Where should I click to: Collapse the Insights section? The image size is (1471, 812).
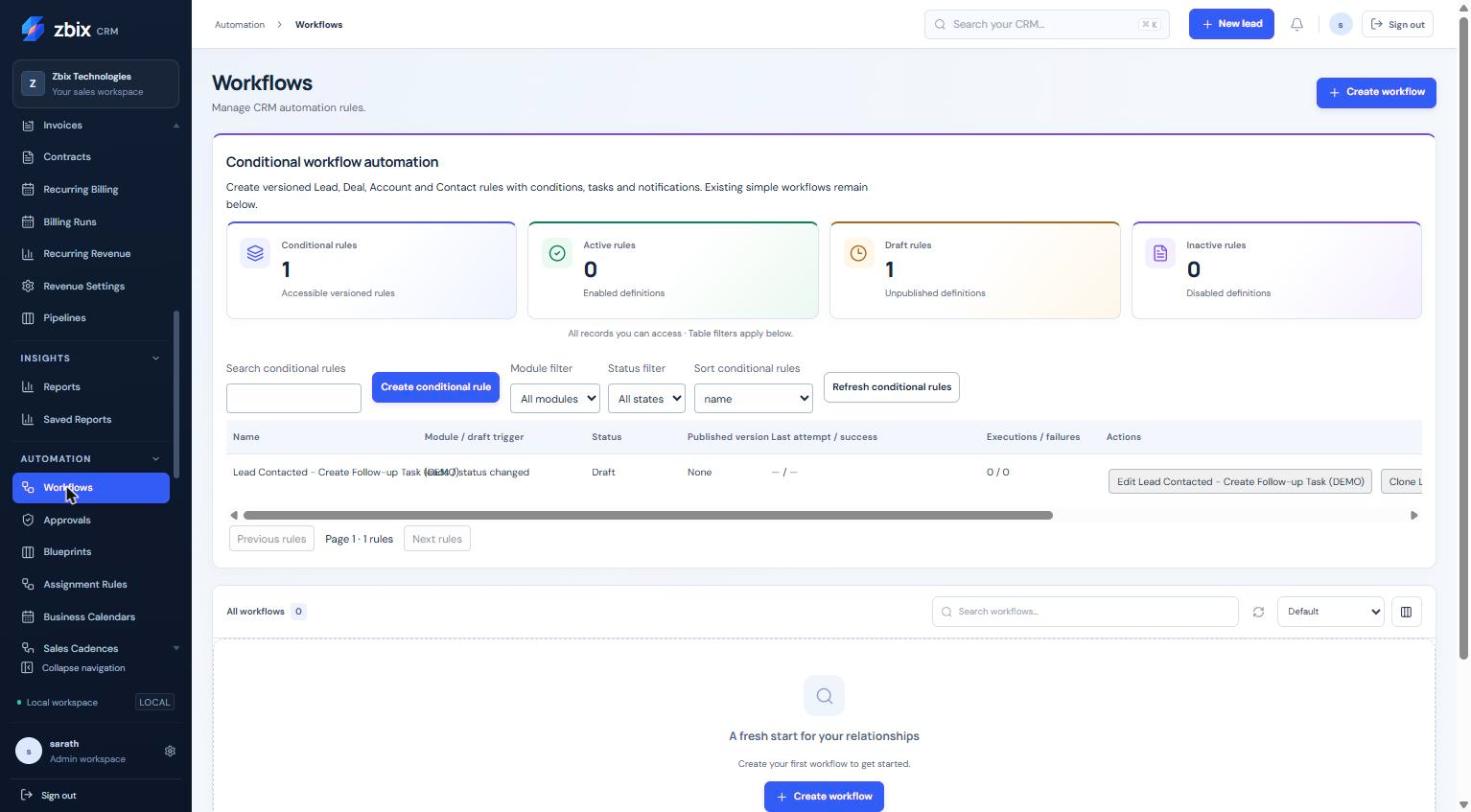(x=155, y=358)
